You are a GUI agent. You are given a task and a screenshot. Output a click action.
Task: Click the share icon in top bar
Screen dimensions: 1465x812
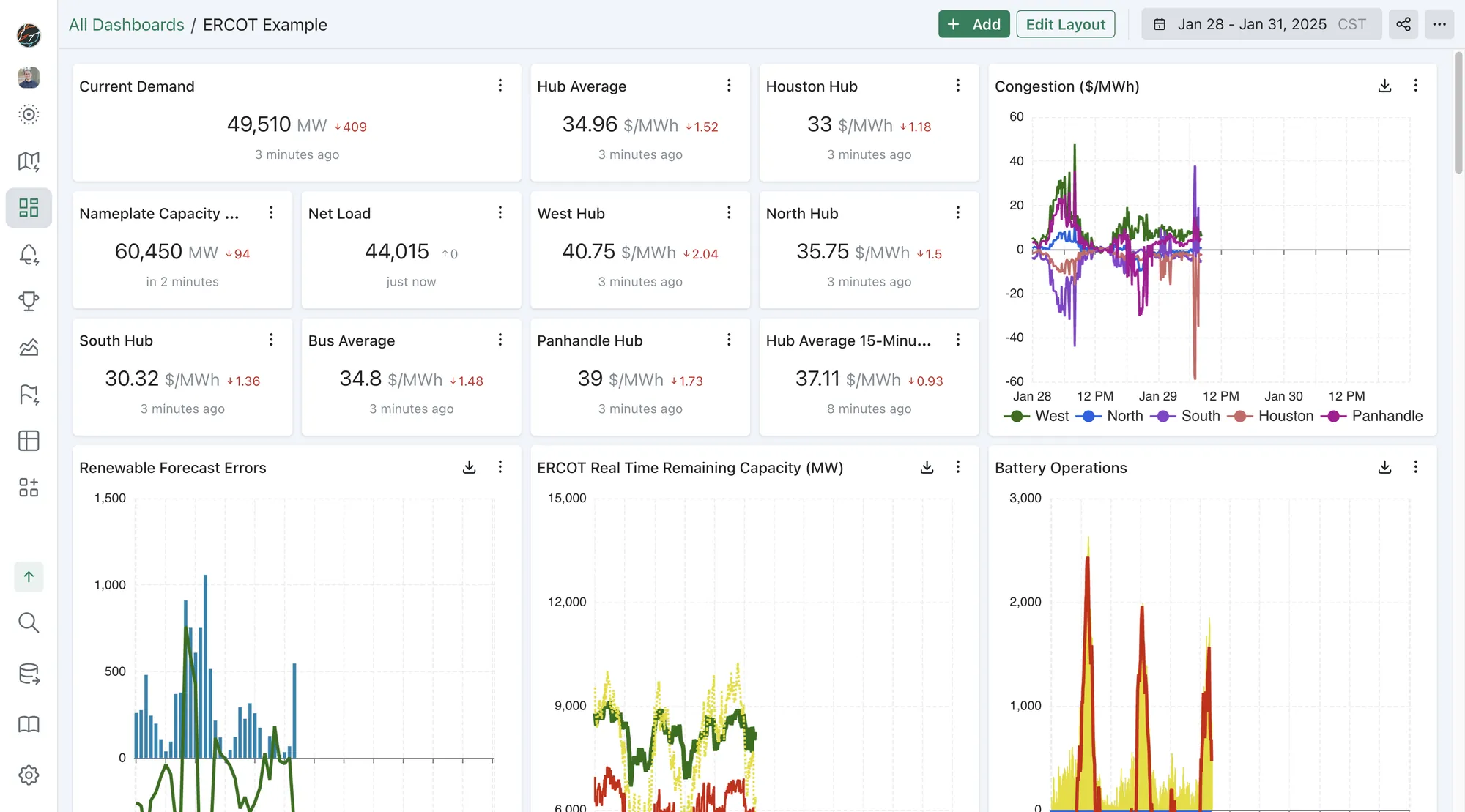click(1403, 24)
